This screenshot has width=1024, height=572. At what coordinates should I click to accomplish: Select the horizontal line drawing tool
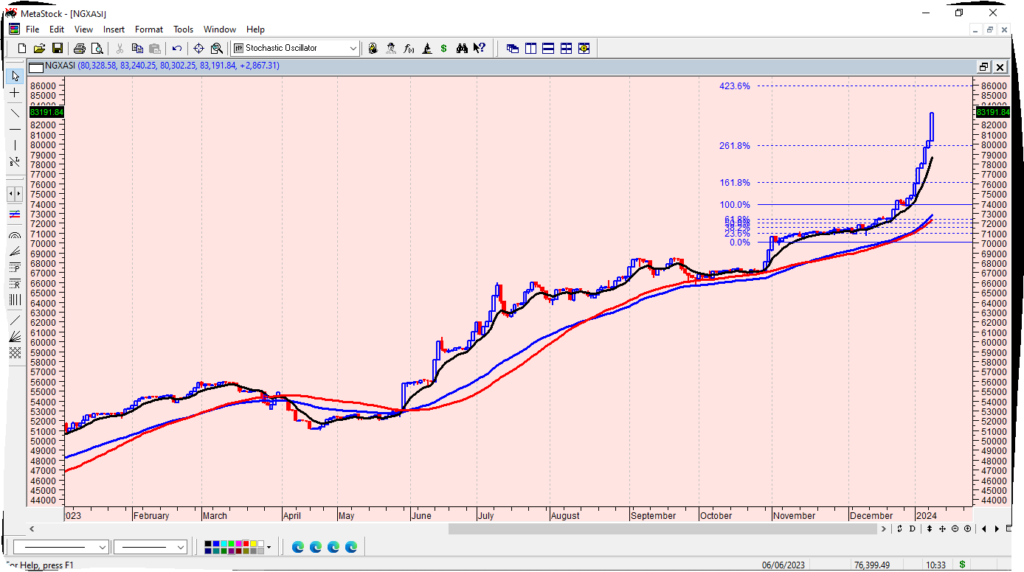pos(15,129)
